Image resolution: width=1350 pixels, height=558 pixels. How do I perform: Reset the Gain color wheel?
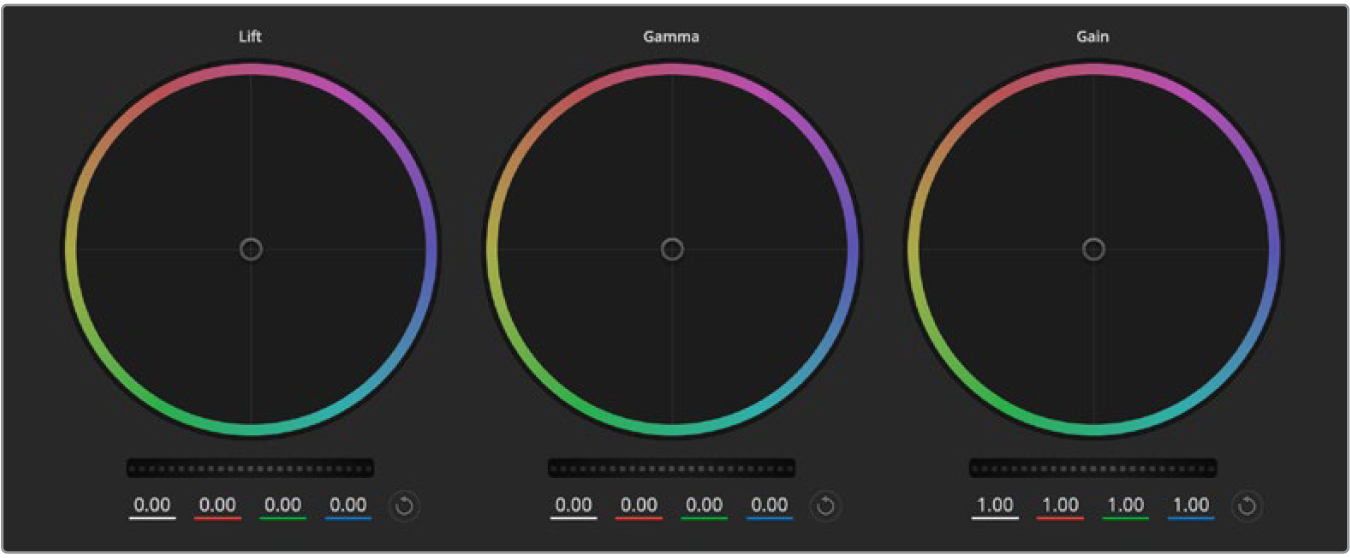1246,506
